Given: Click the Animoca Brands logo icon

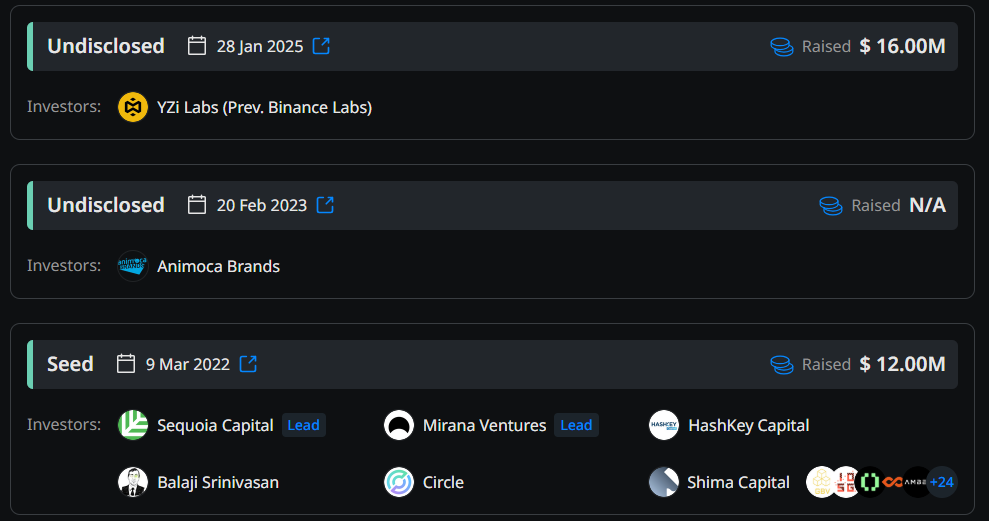Looking at the screenshot, I should (133, 266).
